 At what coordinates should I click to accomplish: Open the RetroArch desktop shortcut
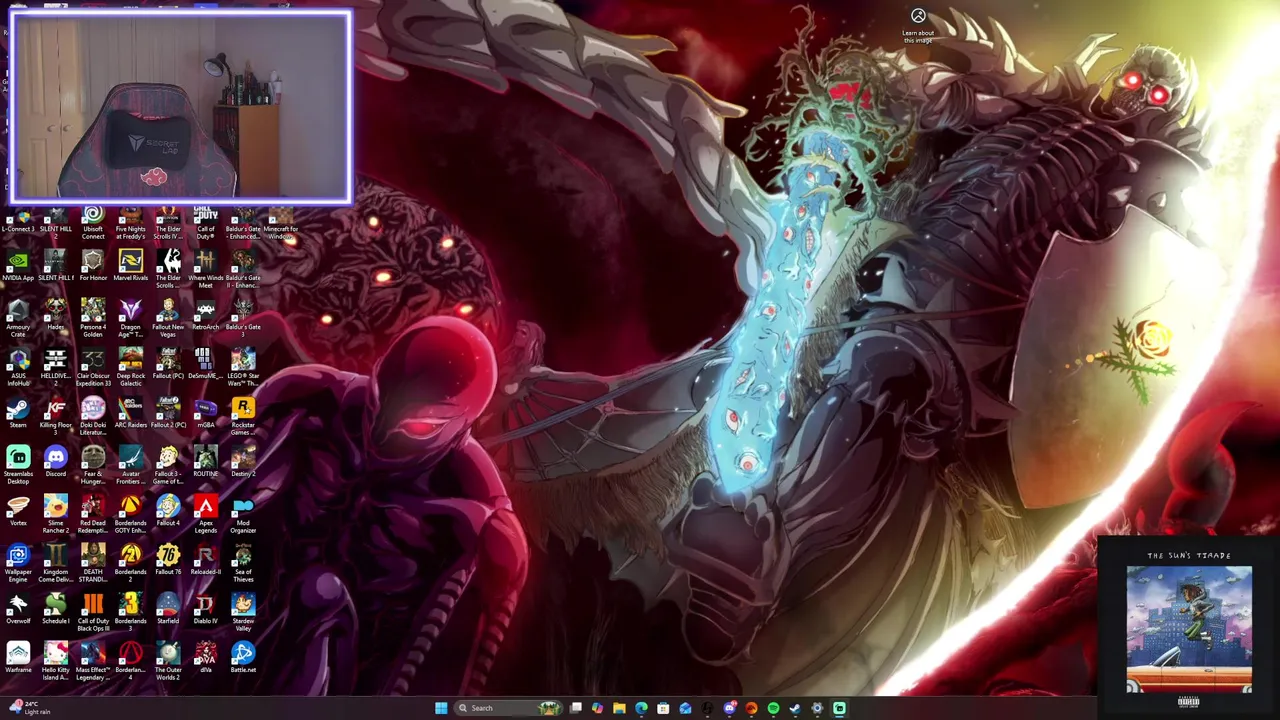pyautogui.click(x=205, y=316)
